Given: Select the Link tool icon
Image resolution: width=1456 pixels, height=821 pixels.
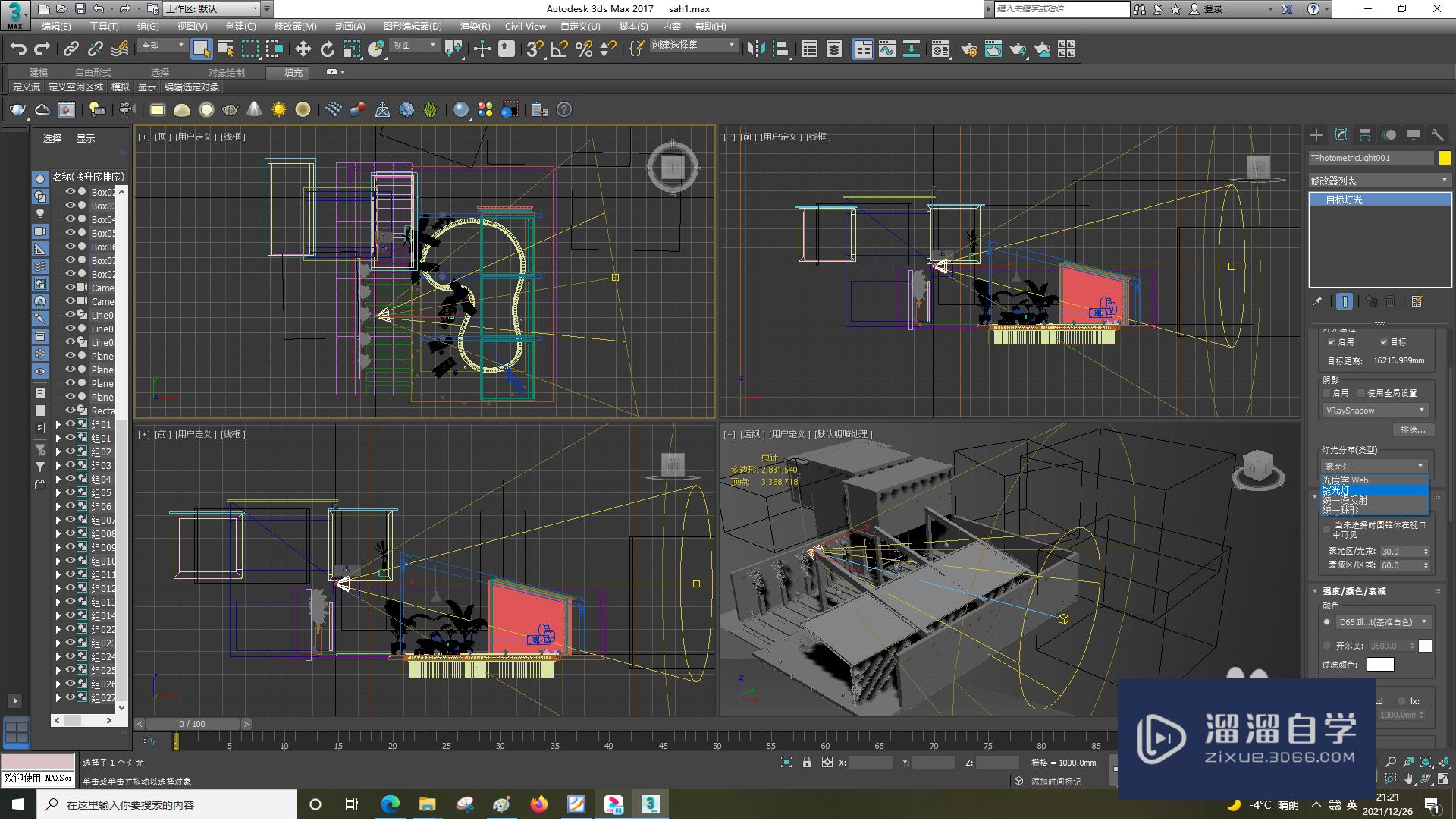Looking at the screenshot, I should (x=71, y=49).
